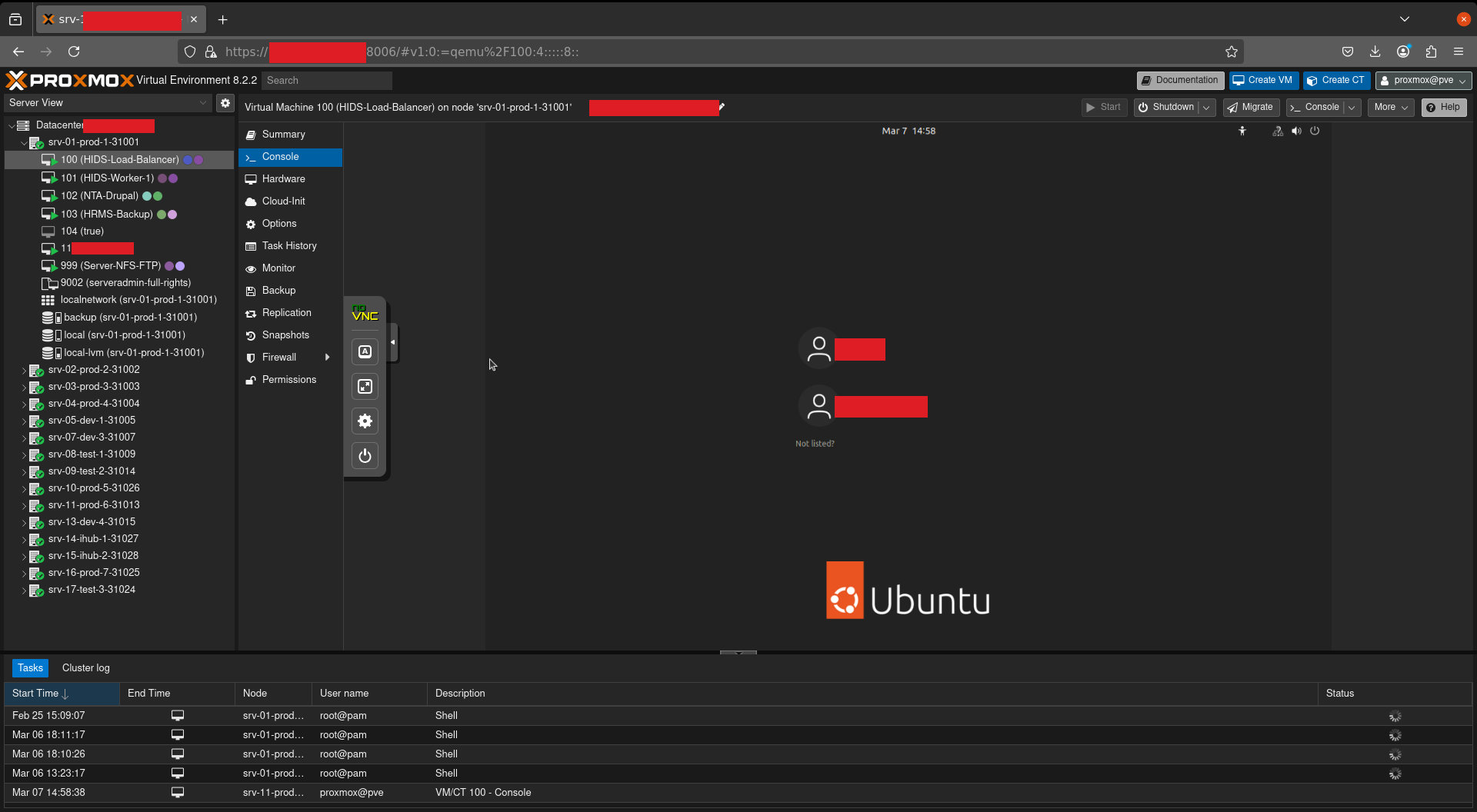Collapse the srv-01-prod-1-31001 node

pos(24,143)
